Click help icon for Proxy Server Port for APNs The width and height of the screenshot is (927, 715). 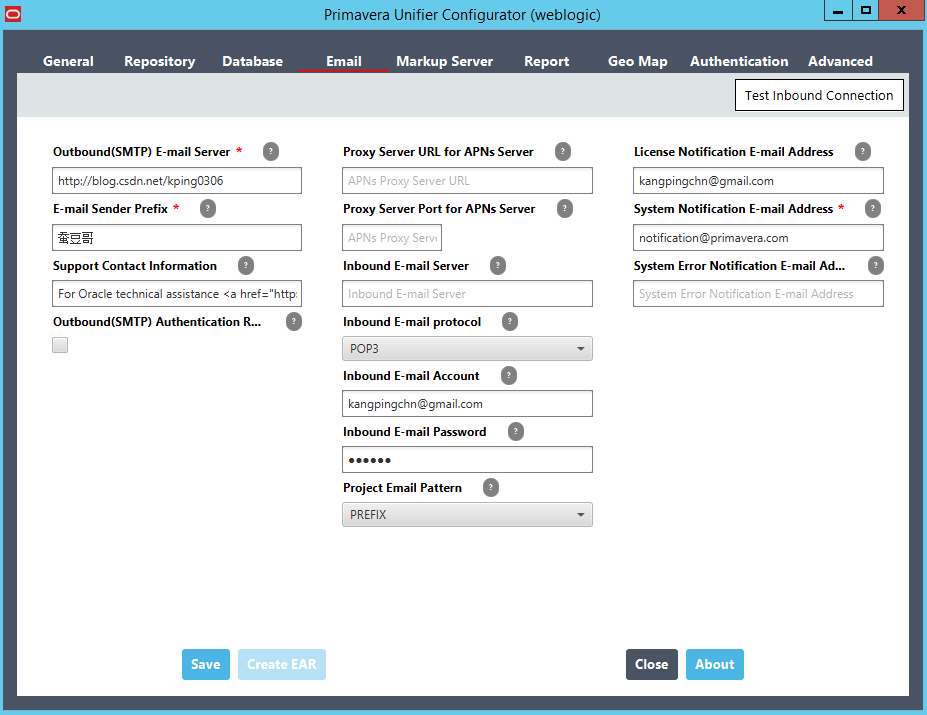(565, 208)
